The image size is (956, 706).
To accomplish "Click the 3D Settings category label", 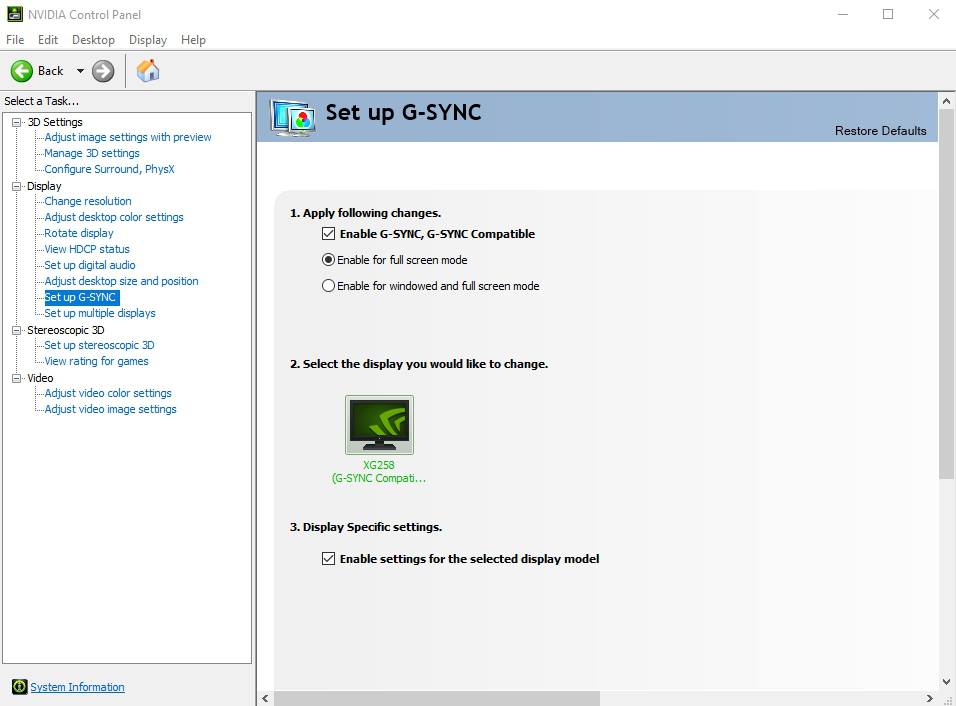I will 55,122.
